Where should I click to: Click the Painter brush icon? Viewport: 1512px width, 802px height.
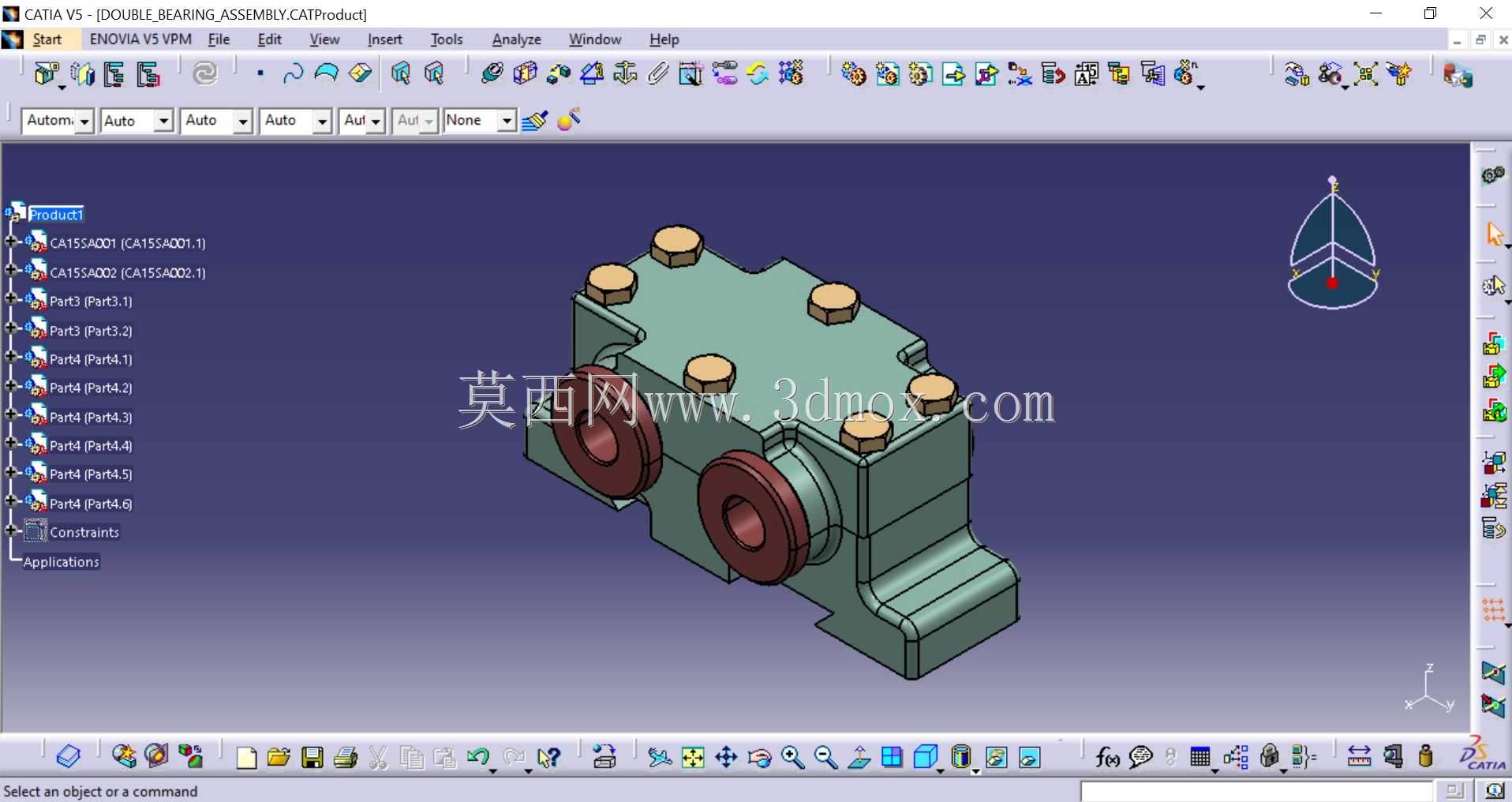pos(534,121)
